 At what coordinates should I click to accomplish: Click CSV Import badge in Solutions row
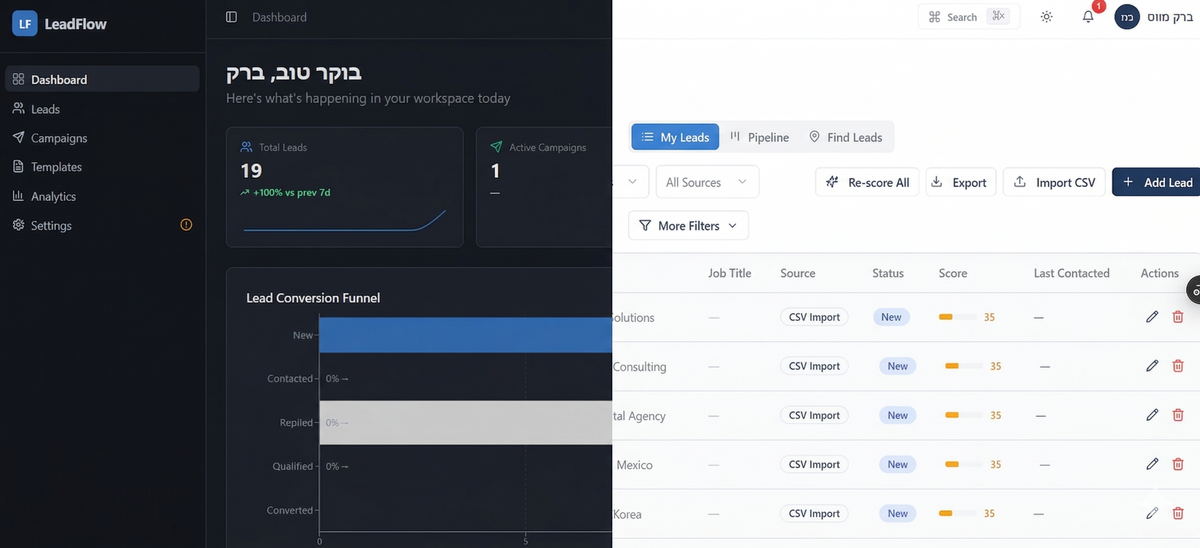(x=814, y=317)
